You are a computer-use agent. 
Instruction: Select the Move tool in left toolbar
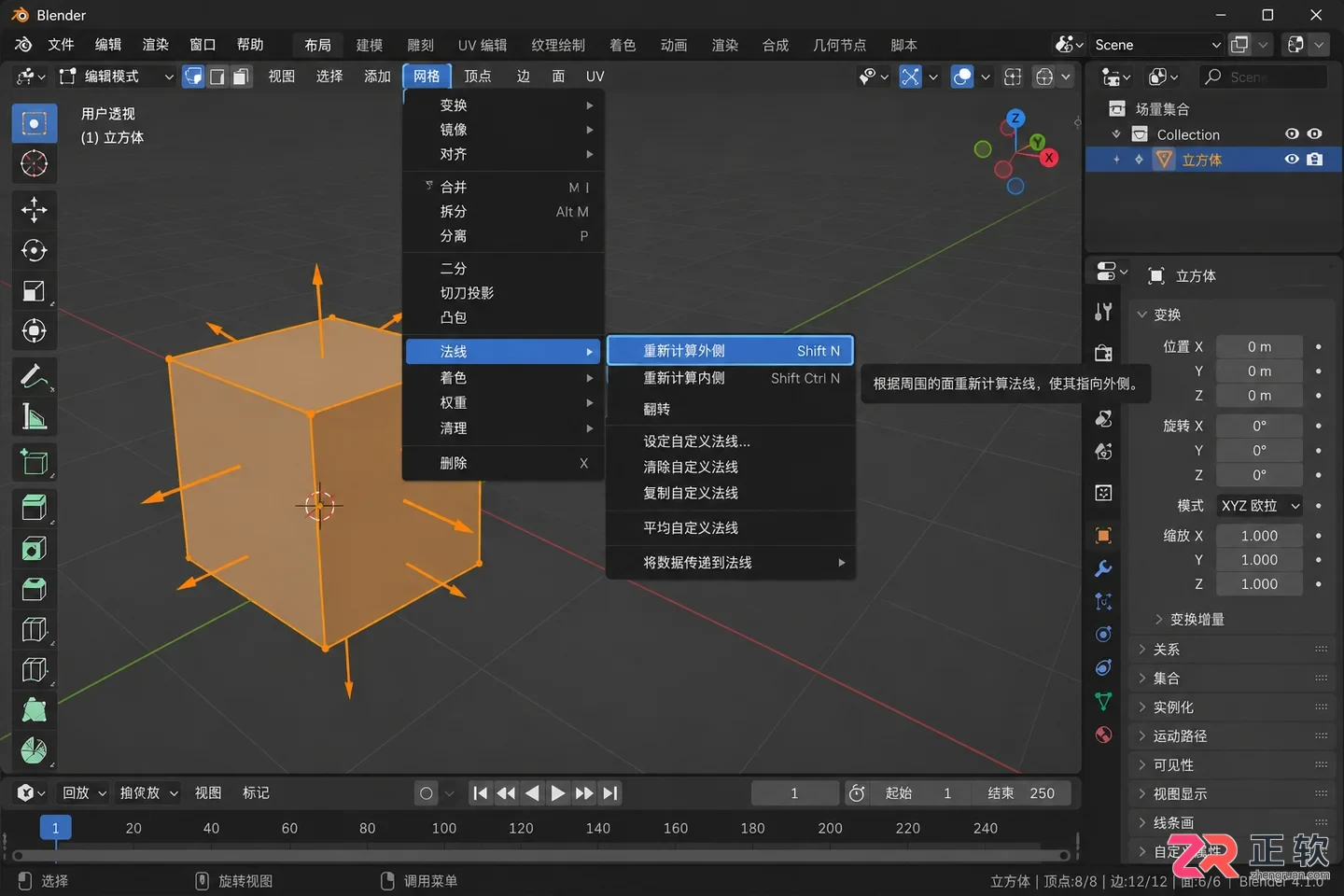34,209
